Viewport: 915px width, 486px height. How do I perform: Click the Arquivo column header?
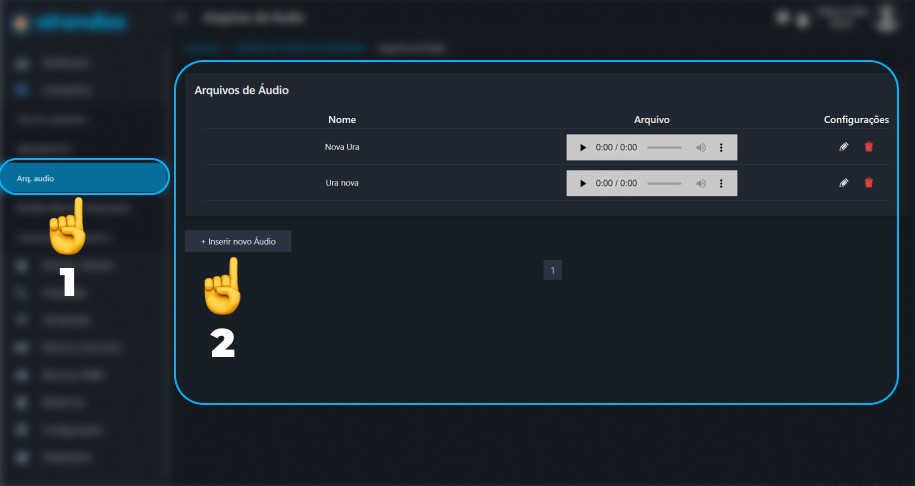(x=652, y=120)
